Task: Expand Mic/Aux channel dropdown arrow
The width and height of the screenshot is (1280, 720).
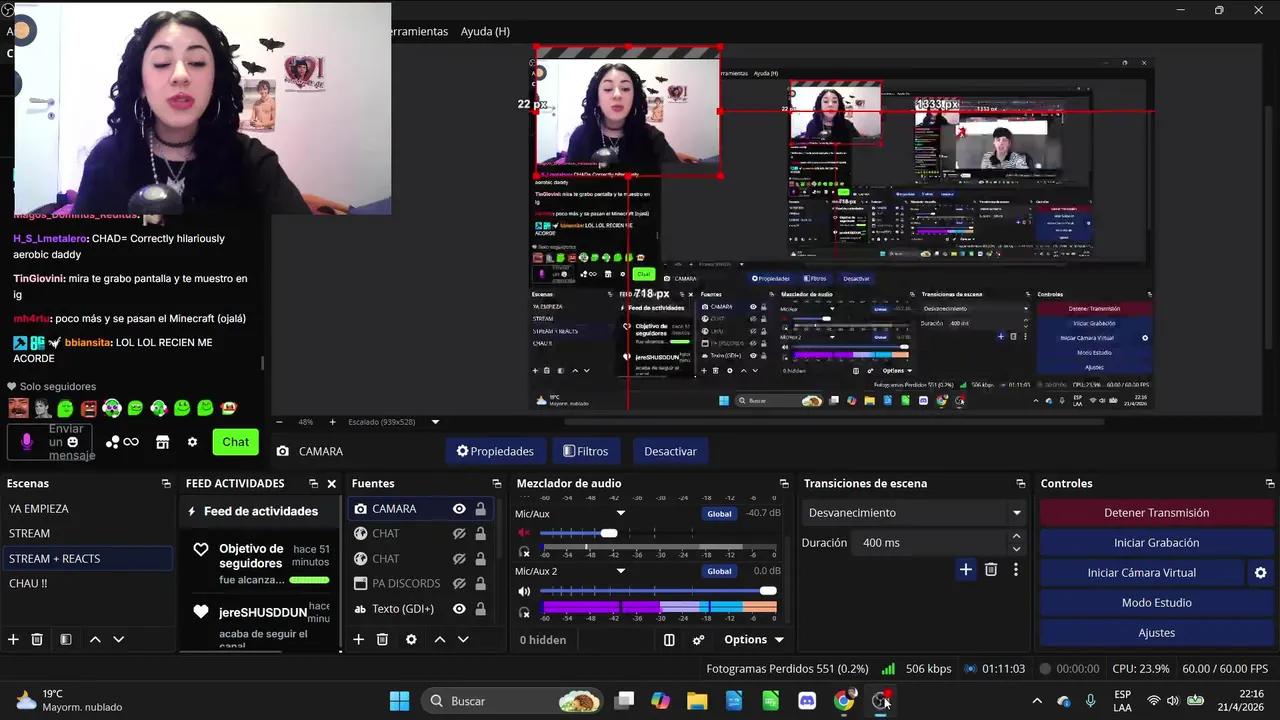Action: coord(620,514)
